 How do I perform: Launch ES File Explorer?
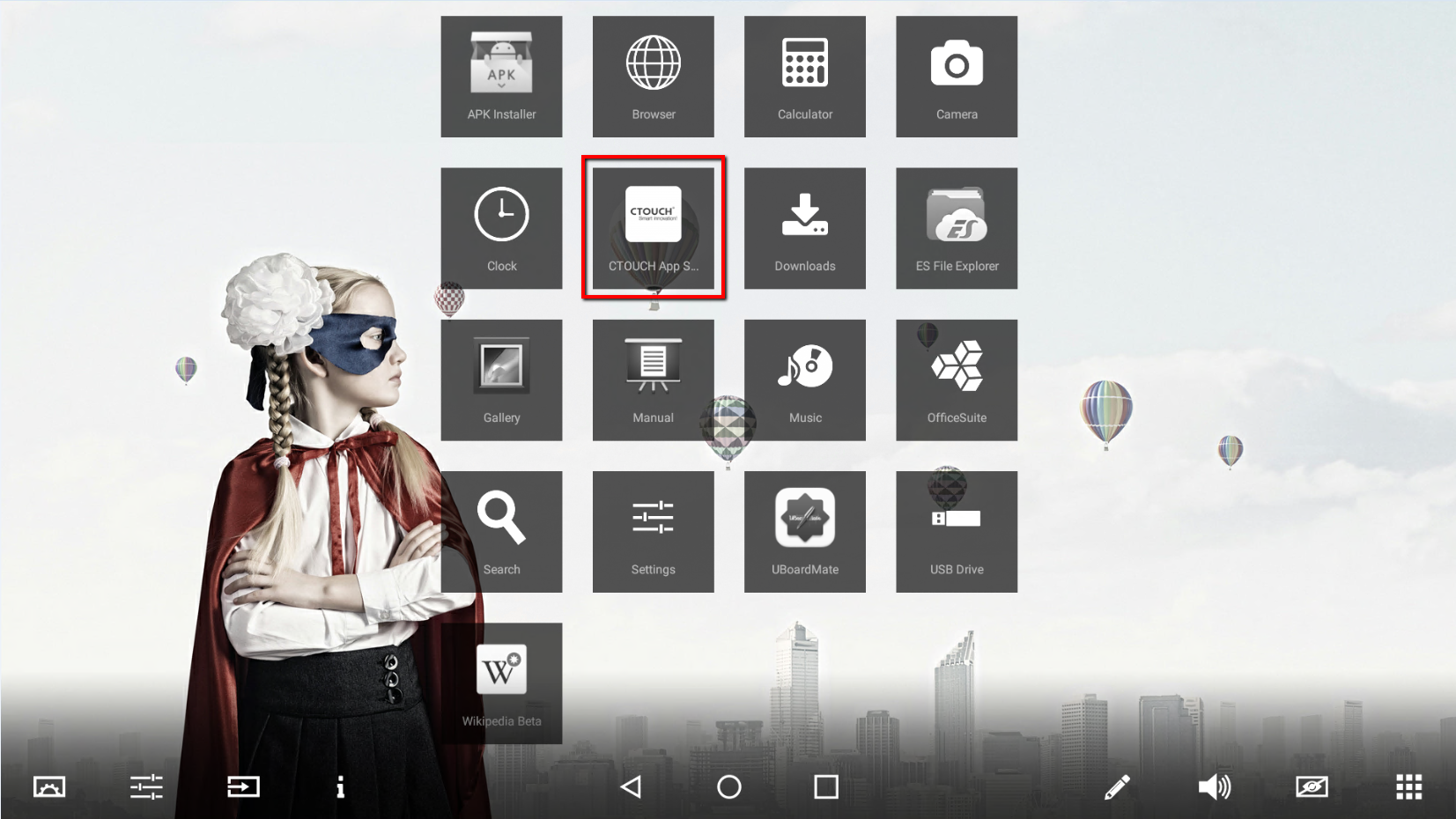[956, 228]
